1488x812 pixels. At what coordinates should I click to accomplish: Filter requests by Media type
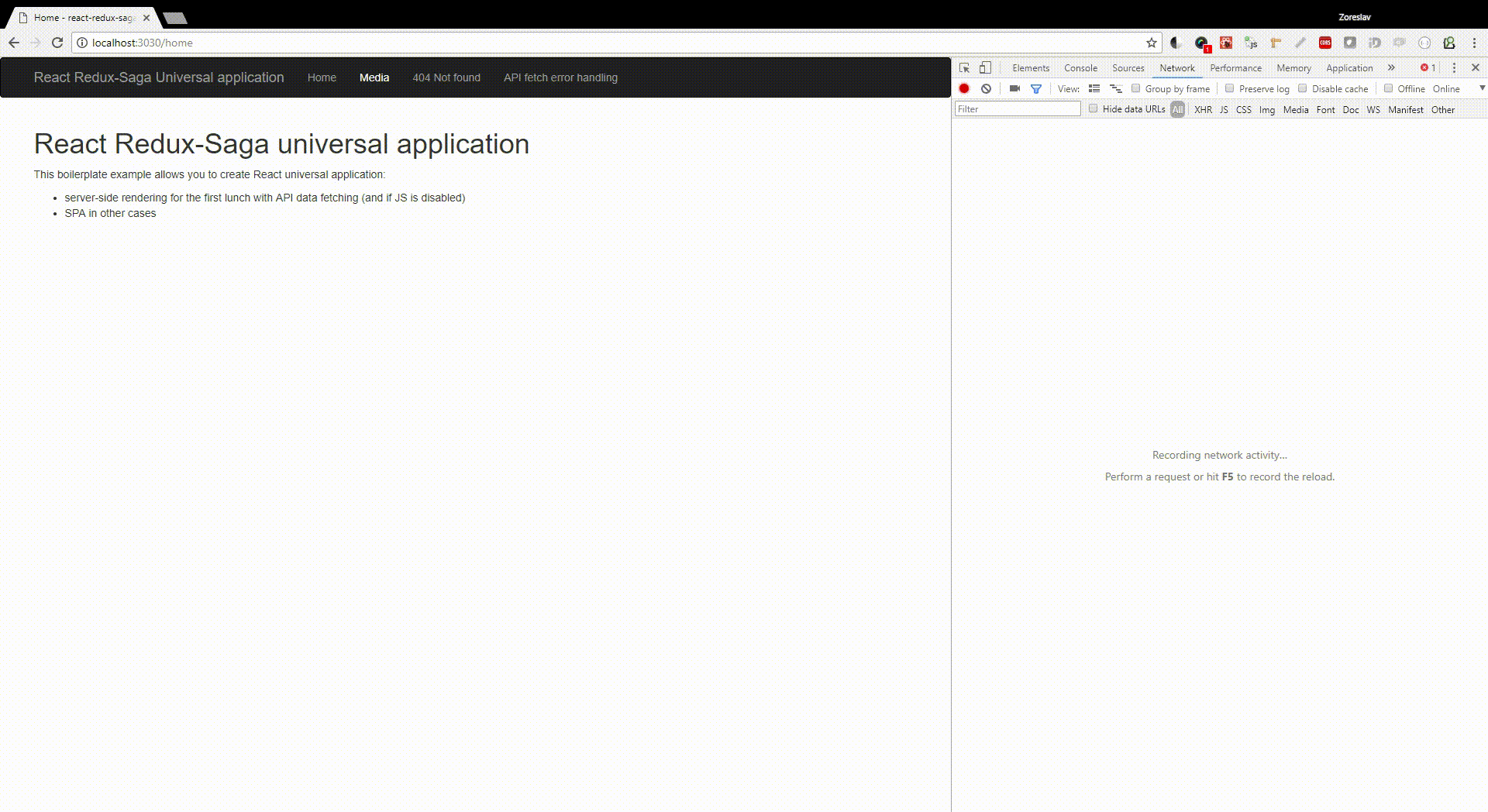[x=1296, y=110]
